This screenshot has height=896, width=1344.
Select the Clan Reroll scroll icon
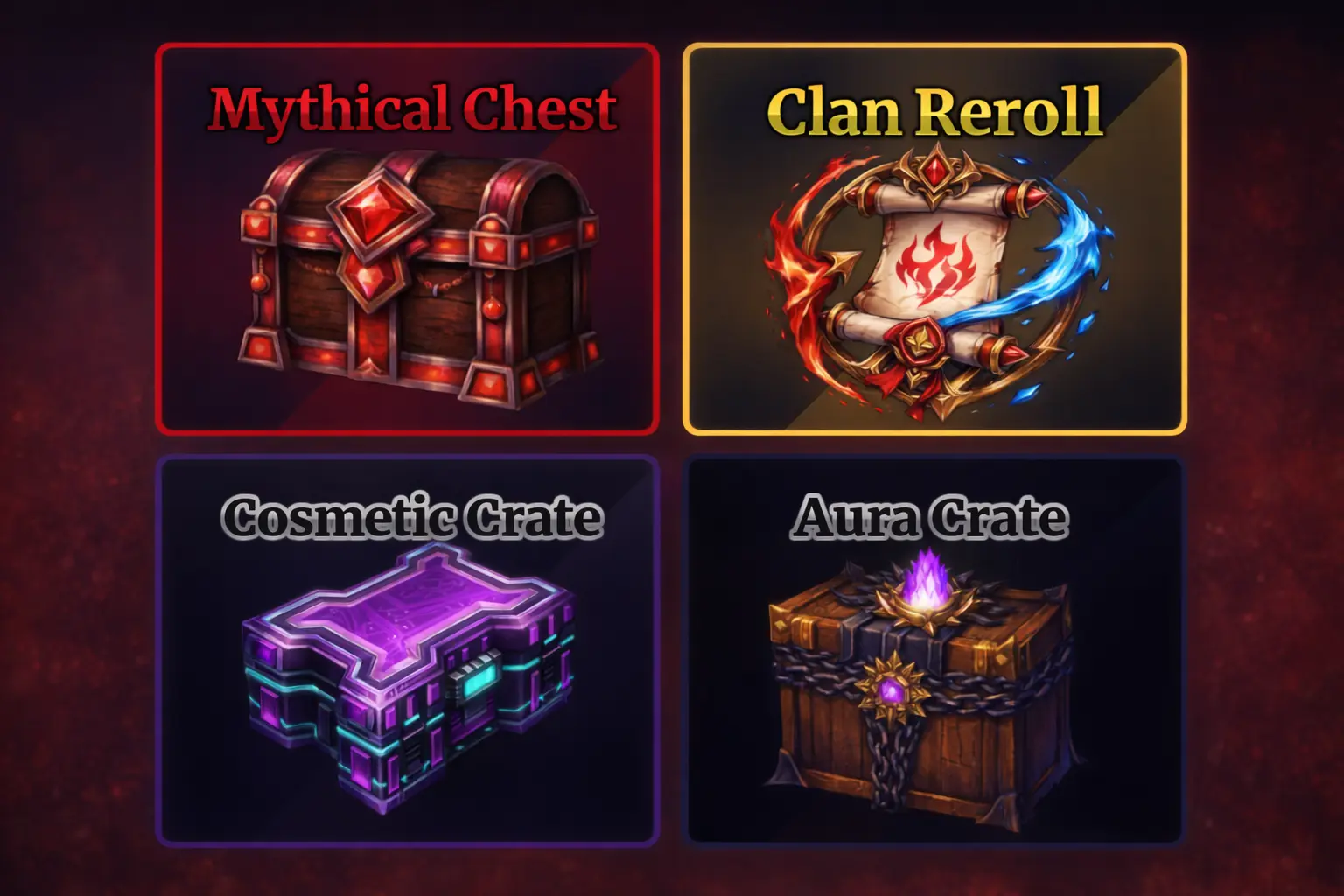[x=937, y=282]
